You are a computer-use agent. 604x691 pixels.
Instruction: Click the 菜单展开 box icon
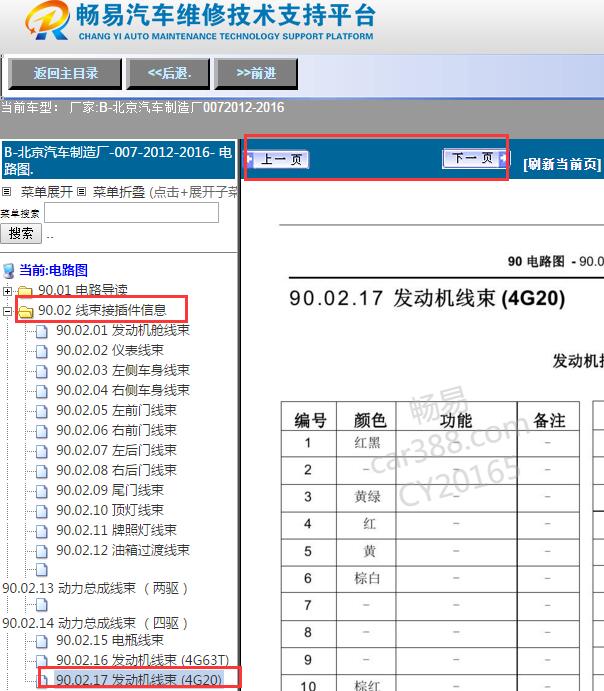[7, 192]
